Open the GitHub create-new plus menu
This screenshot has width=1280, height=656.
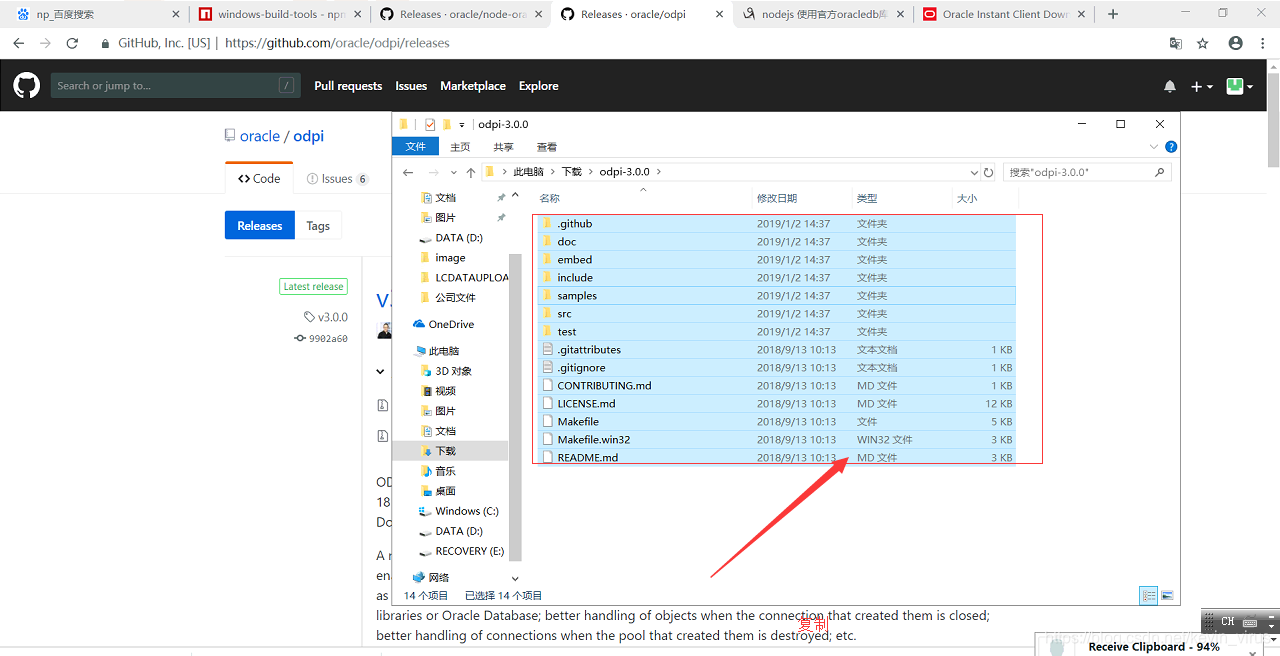[1202, 87]
